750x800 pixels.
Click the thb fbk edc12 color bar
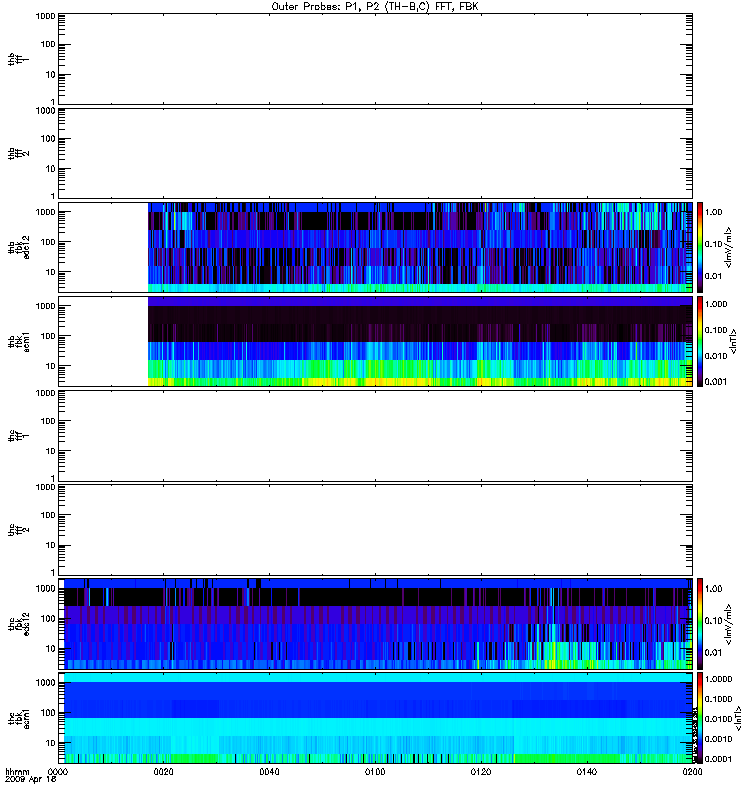coord(700,247)
